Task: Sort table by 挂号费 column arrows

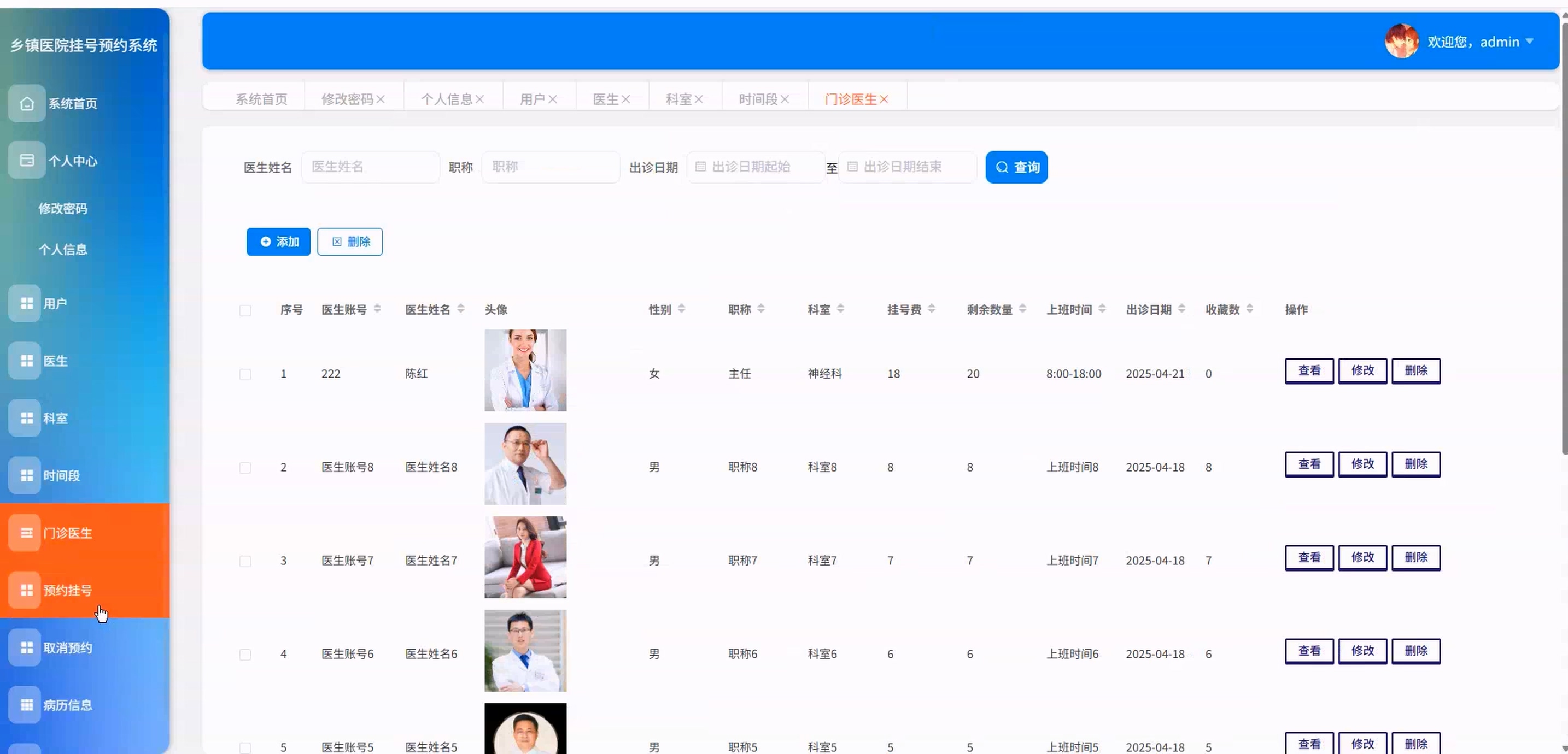Action: pos(931,309)
